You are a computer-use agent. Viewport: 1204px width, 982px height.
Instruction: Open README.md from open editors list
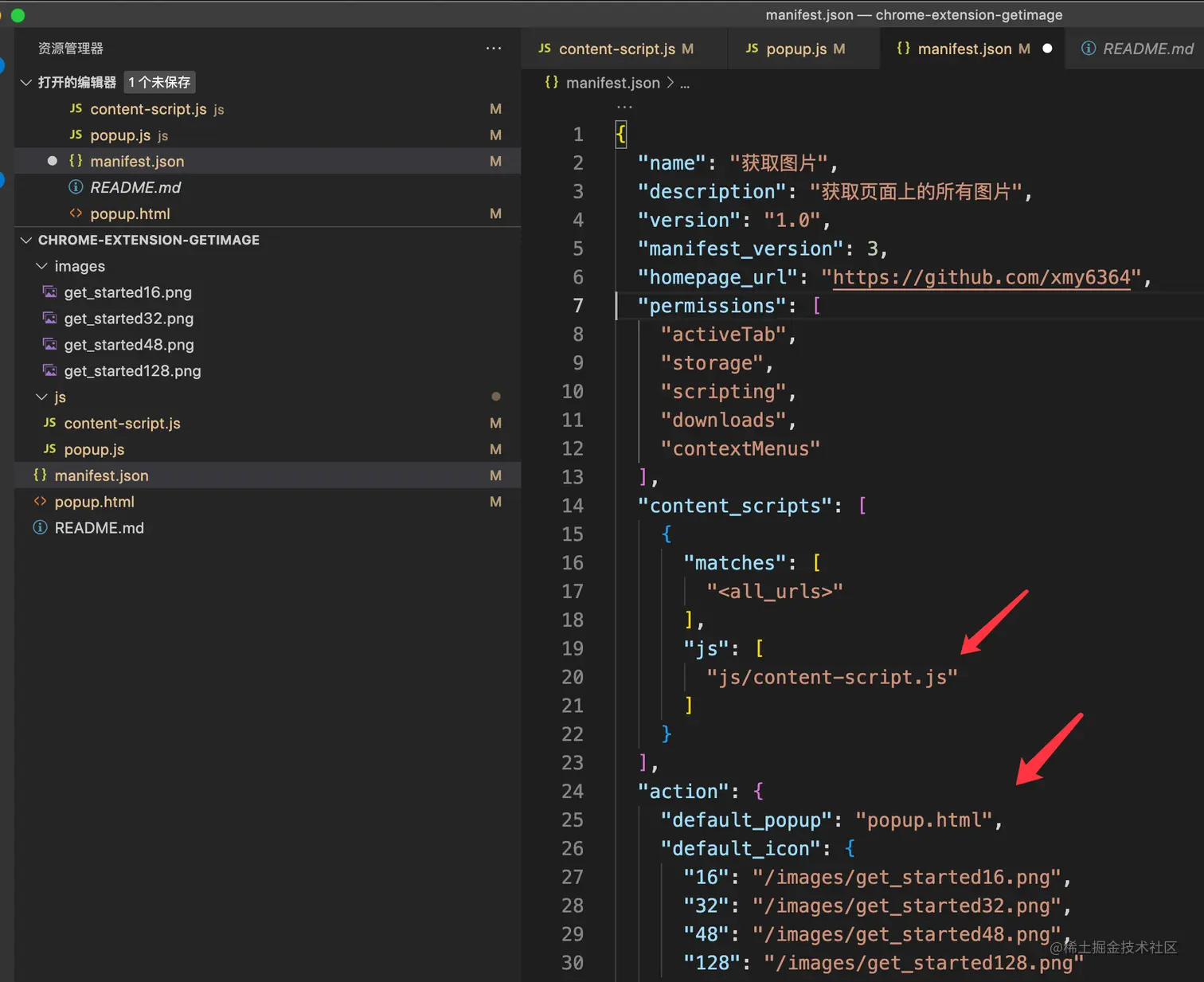268,187
